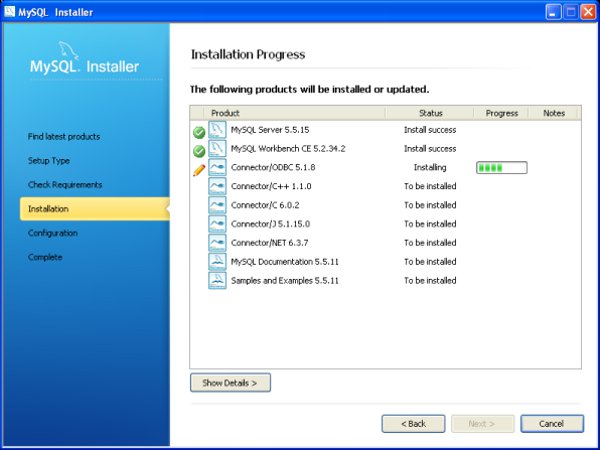Select the Find latest products step
The height and width of the screenshot is (450, 600).
[x=64, y=137]
